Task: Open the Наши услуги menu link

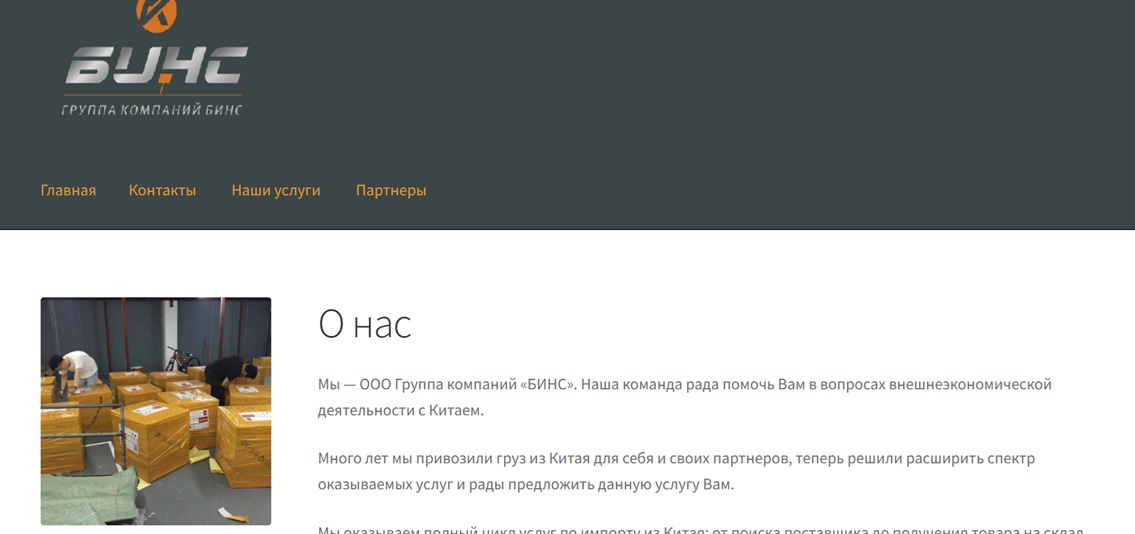Action: (x=276, y=190)
